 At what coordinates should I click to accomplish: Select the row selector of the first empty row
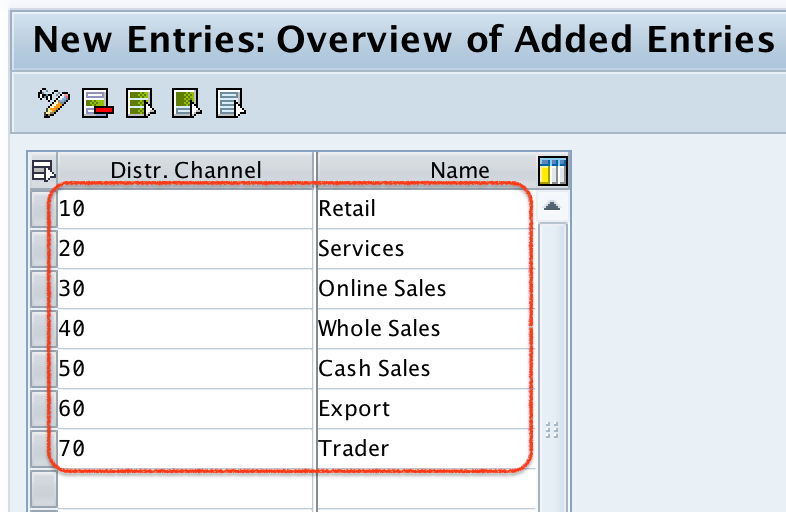pyautogui.click(x=44, y=489)
